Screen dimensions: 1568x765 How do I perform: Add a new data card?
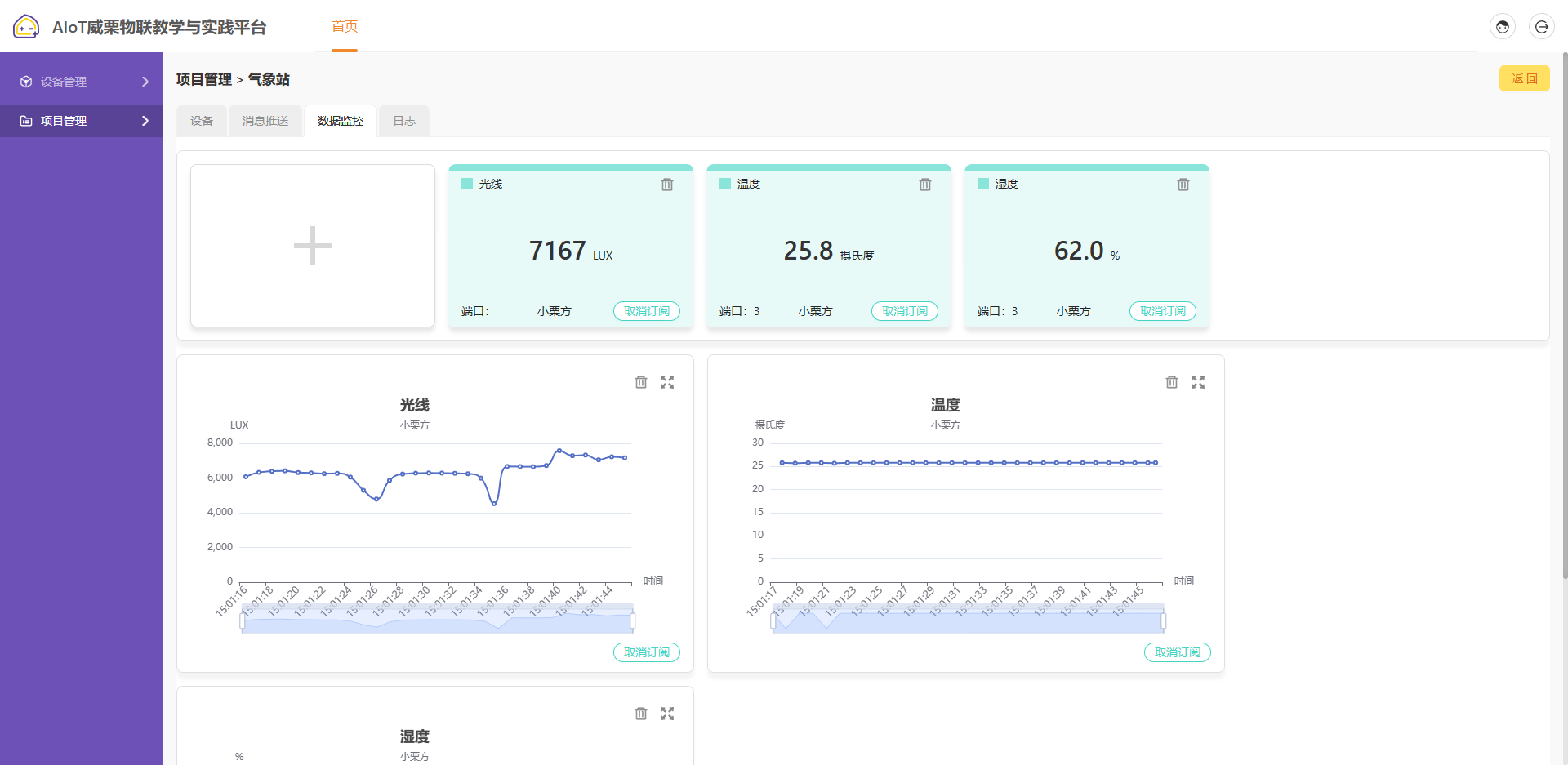(313, 246)
